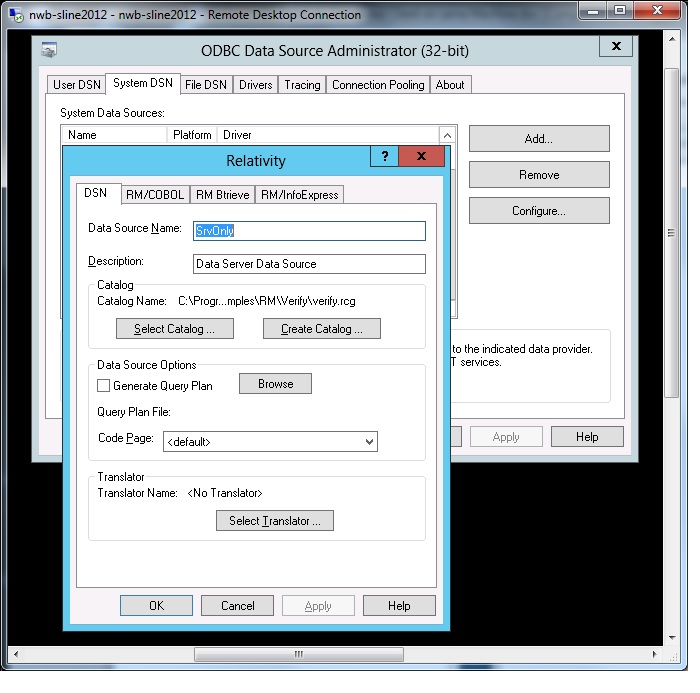
Task: Click the Name column header
Action: point(114,135)
